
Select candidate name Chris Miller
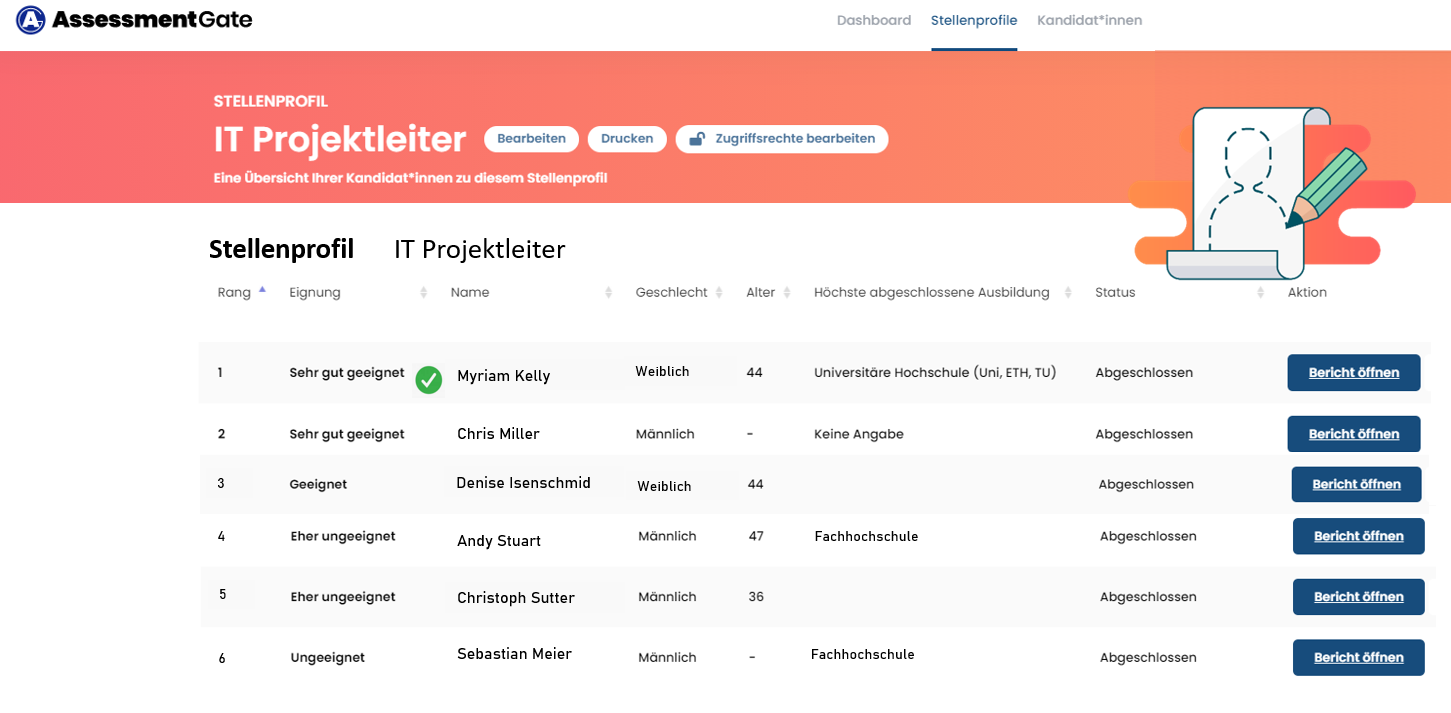[498, 434]
